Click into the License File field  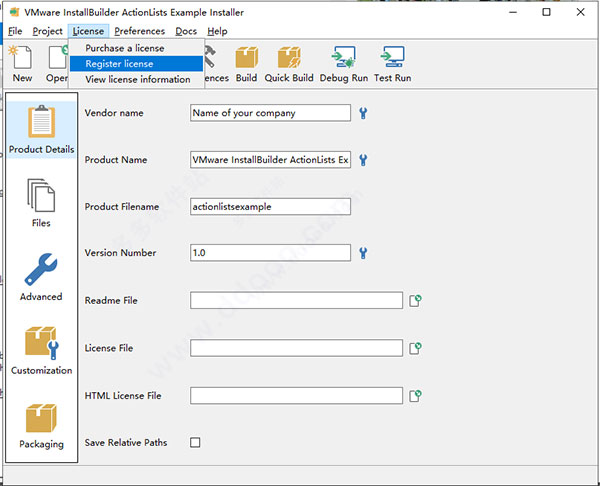tap(296, 348)
